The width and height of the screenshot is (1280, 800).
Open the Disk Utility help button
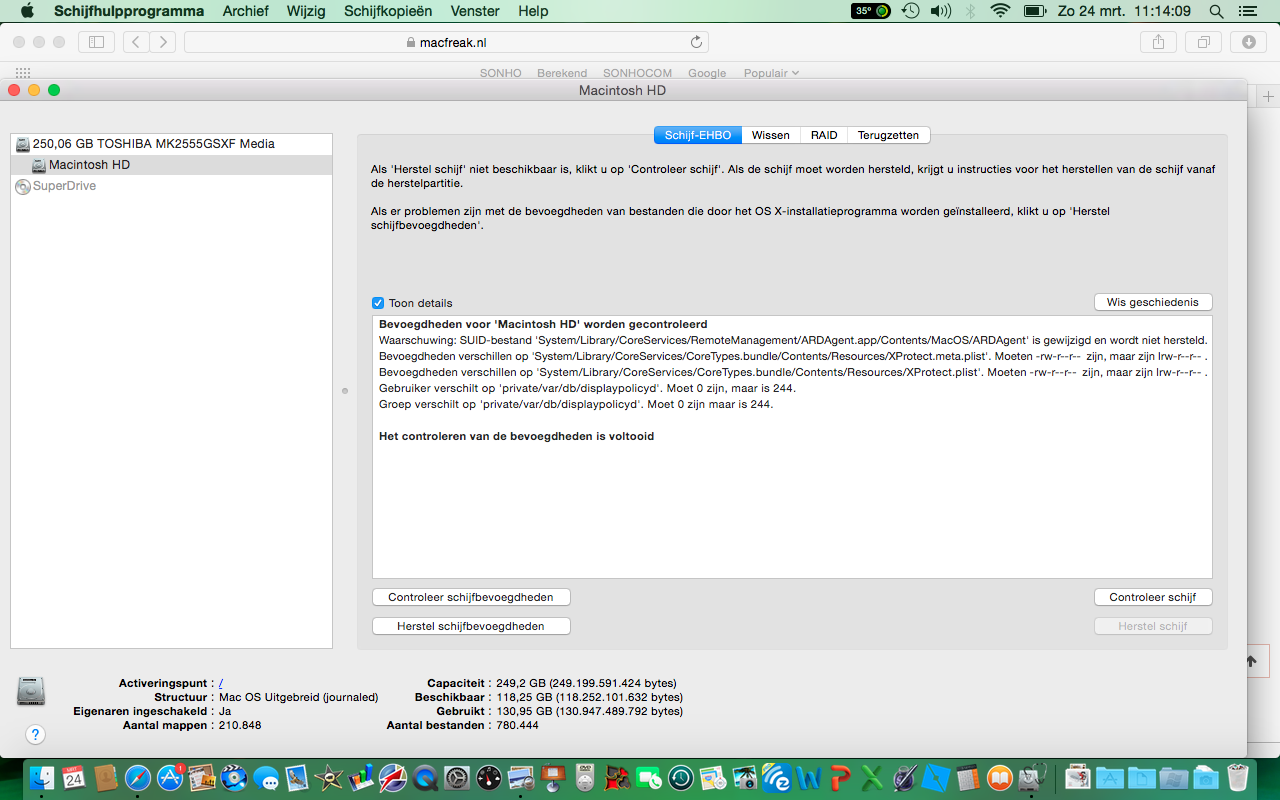(35, 735)
